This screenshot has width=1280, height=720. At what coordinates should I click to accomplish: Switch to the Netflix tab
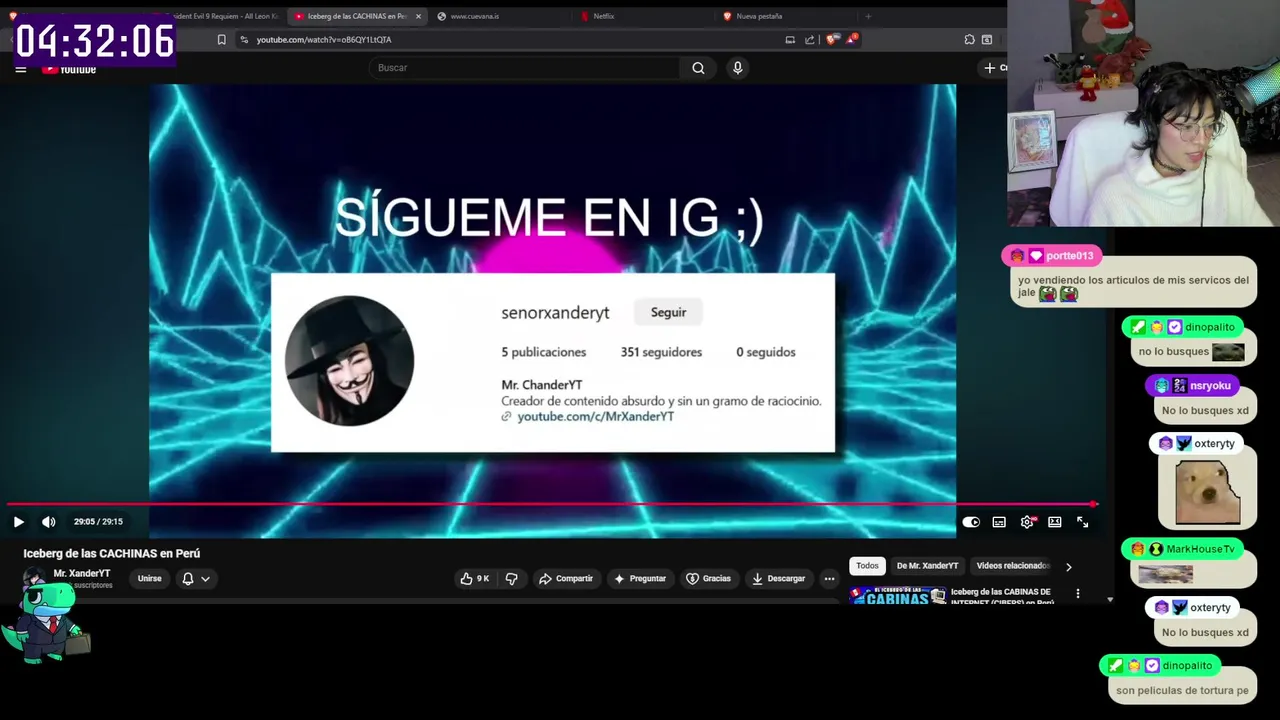coord(603,16)
